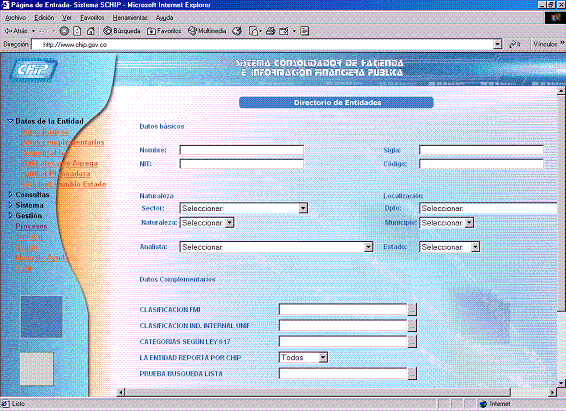Viewport: 566px width, 411px height.
Task: Expand the Consultas section
Action: point(10,194)
